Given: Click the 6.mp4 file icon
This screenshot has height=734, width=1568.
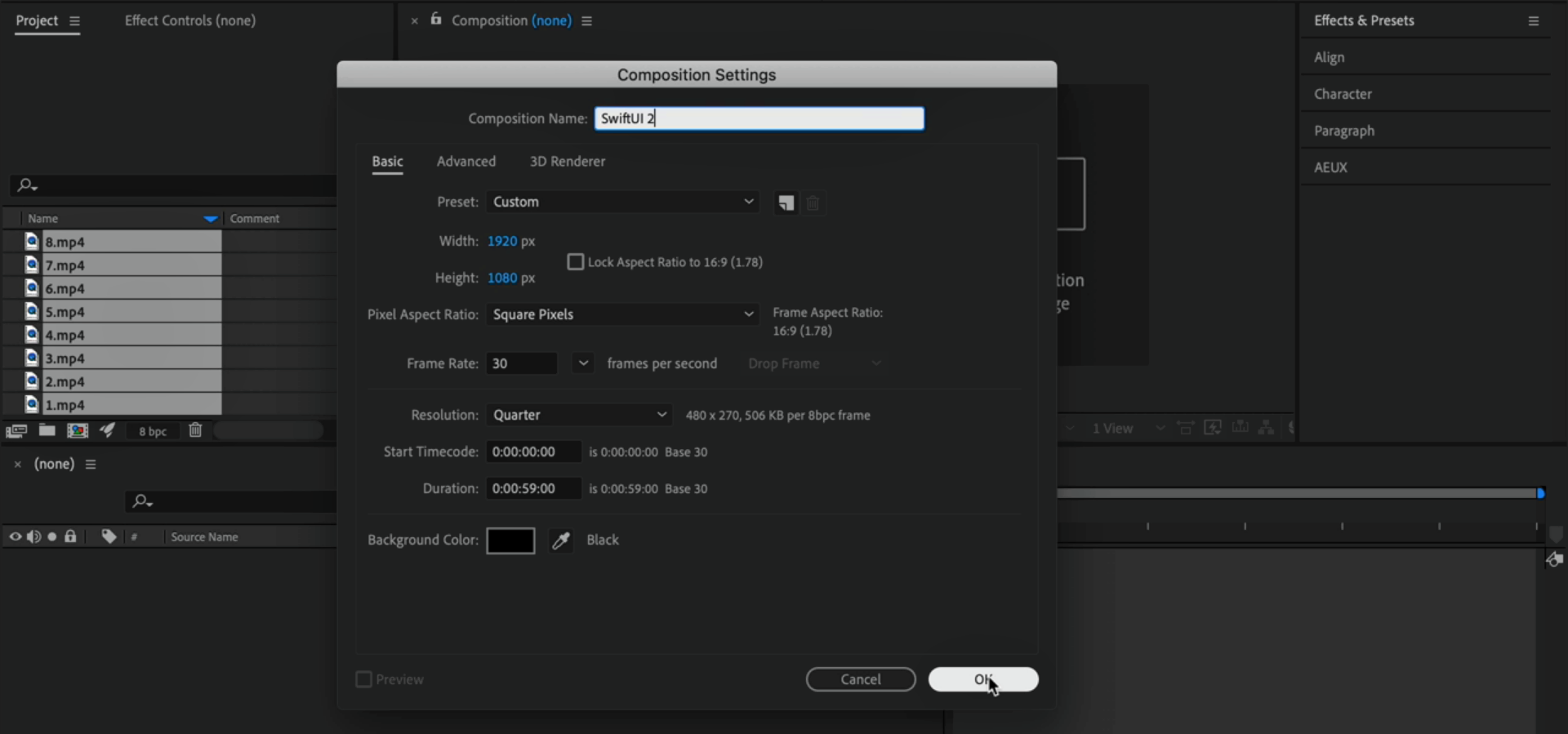Looking at the screenshot, I should tap(32, 287).
